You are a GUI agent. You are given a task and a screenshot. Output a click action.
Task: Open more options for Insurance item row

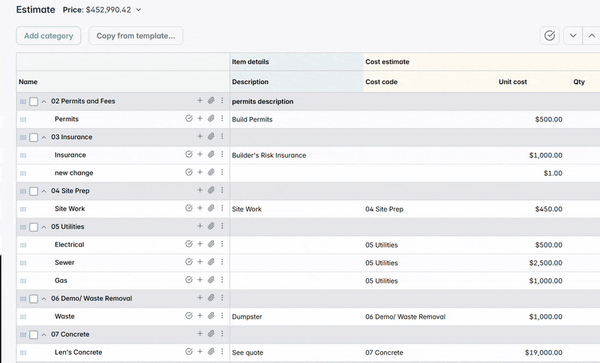coord(222,154)
